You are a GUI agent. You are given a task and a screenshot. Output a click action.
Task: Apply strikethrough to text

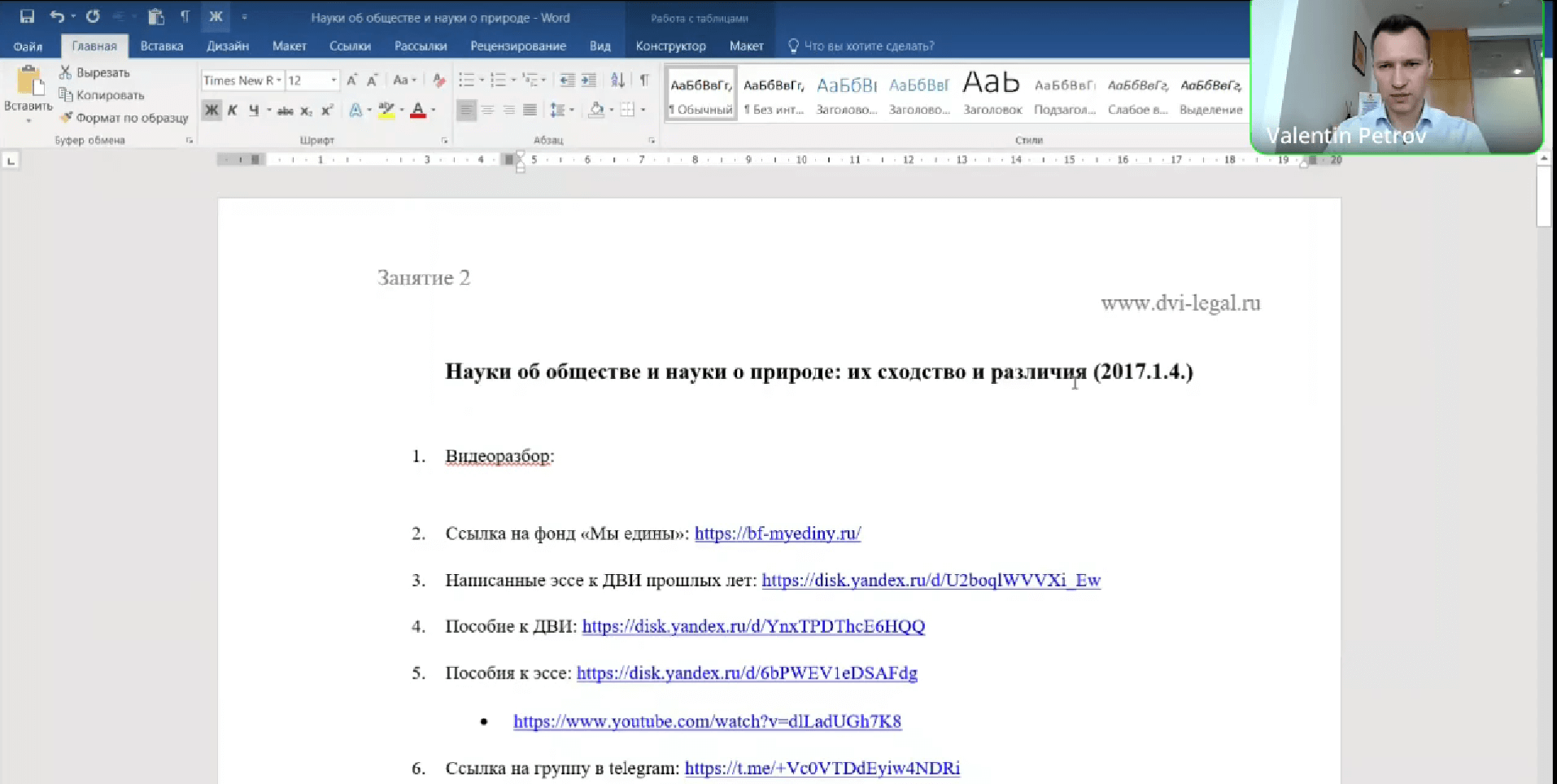click(x=284, y=110)
